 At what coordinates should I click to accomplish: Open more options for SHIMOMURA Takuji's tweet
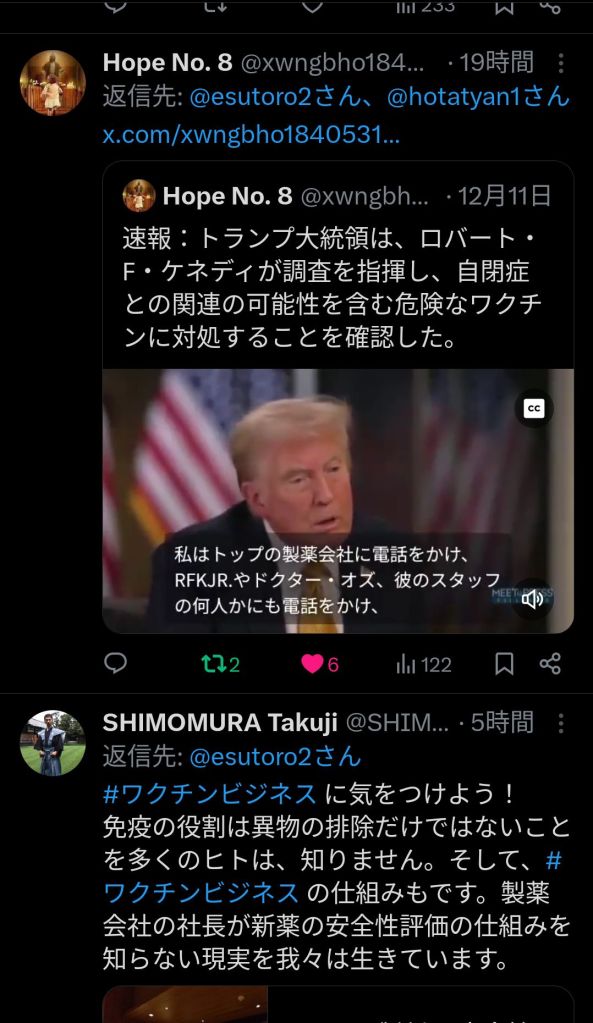point(560,723)
